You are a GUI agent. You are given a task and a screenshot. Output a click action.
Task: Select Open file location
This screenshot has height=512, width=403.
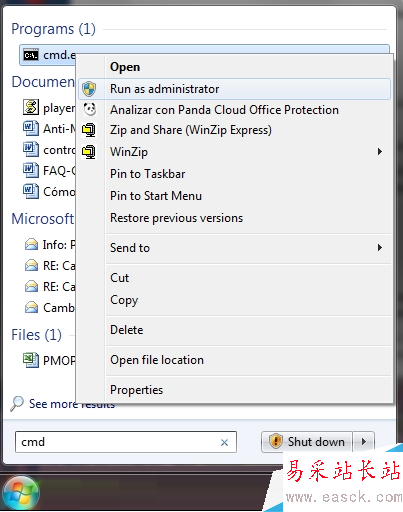click(x=157, y=360)
